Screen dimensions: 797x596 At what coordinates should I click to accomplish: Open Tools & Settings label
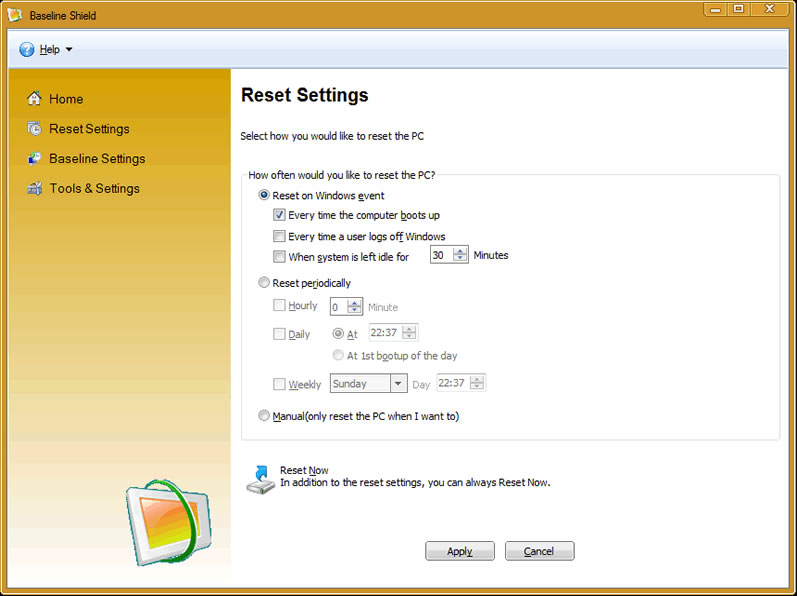pyautogui.click(x=95, y=189)
